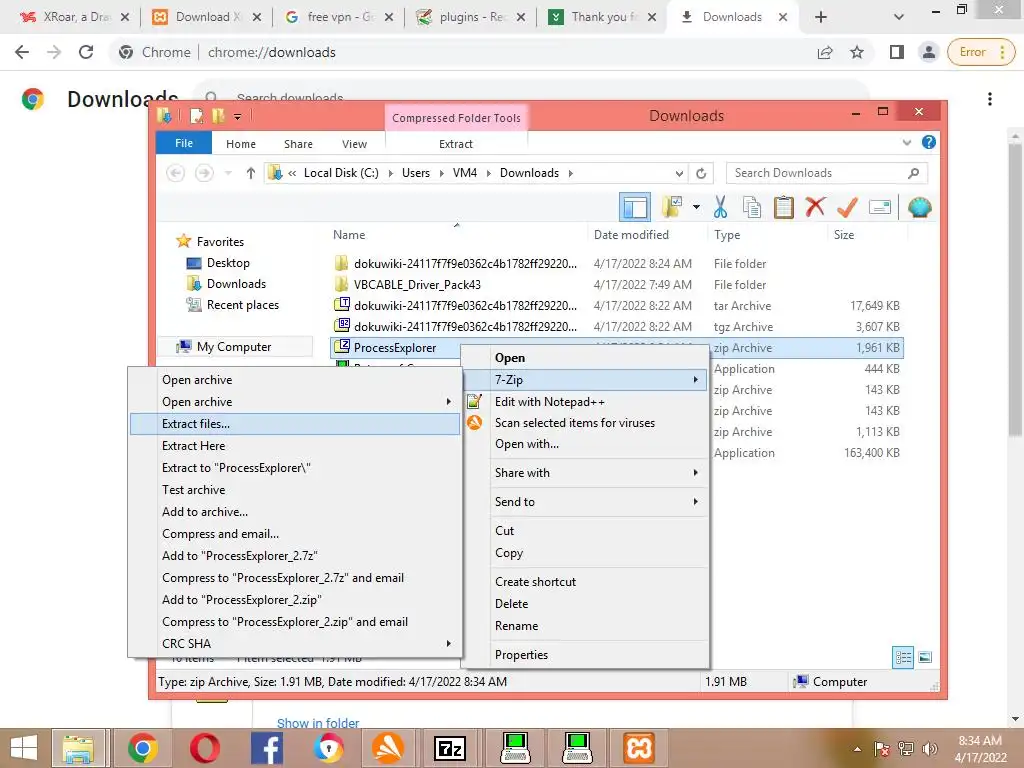Click the red X Delete toolbar icon
1024x768 pixels.
pyautogui.click(x=814, y=207)
